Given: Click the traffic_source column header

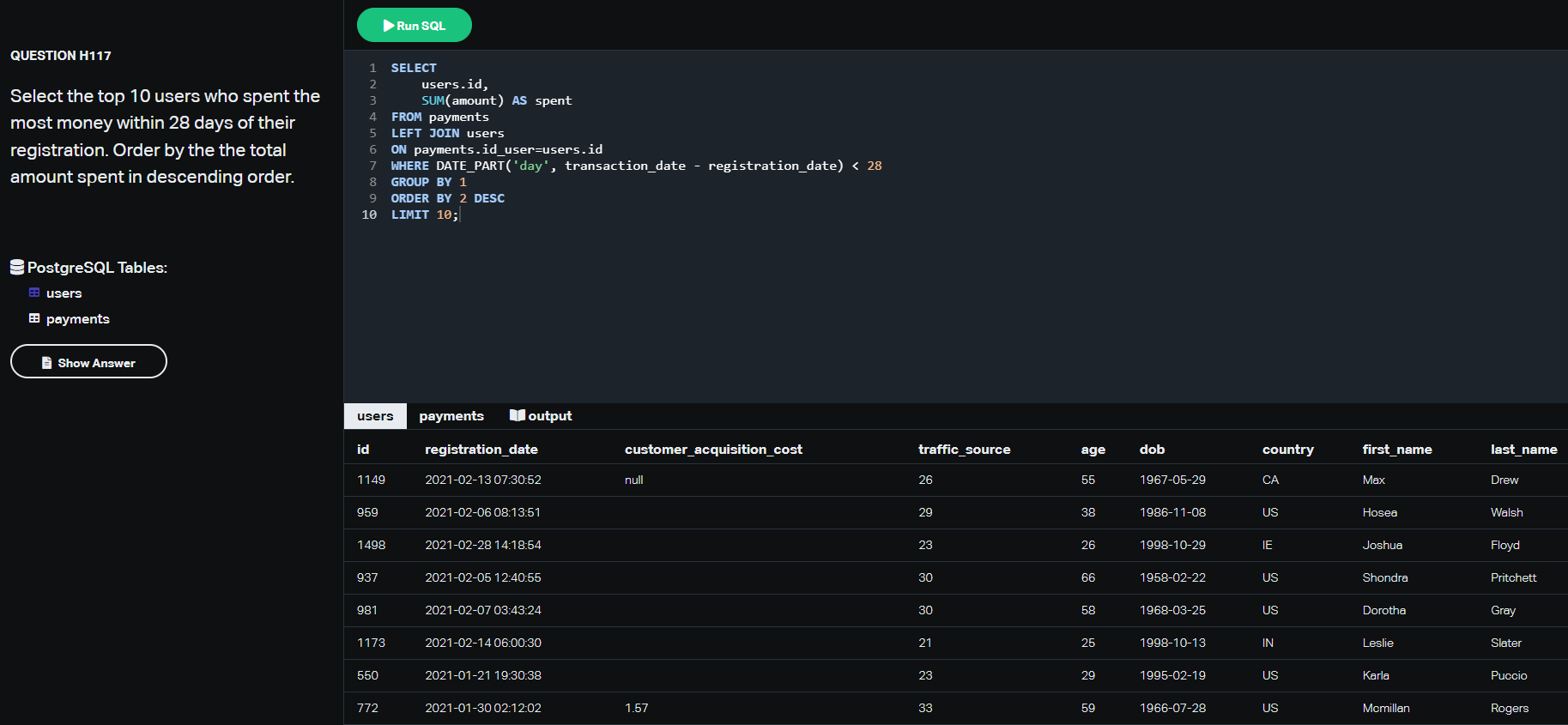Looking at the screenshot, I should point(964,450).
